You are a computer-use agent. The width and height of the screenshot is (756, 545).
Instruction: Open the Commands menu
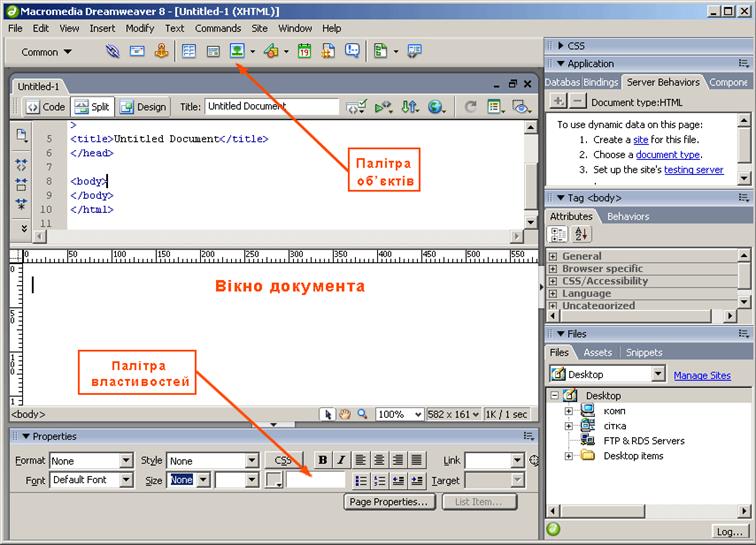218,28
